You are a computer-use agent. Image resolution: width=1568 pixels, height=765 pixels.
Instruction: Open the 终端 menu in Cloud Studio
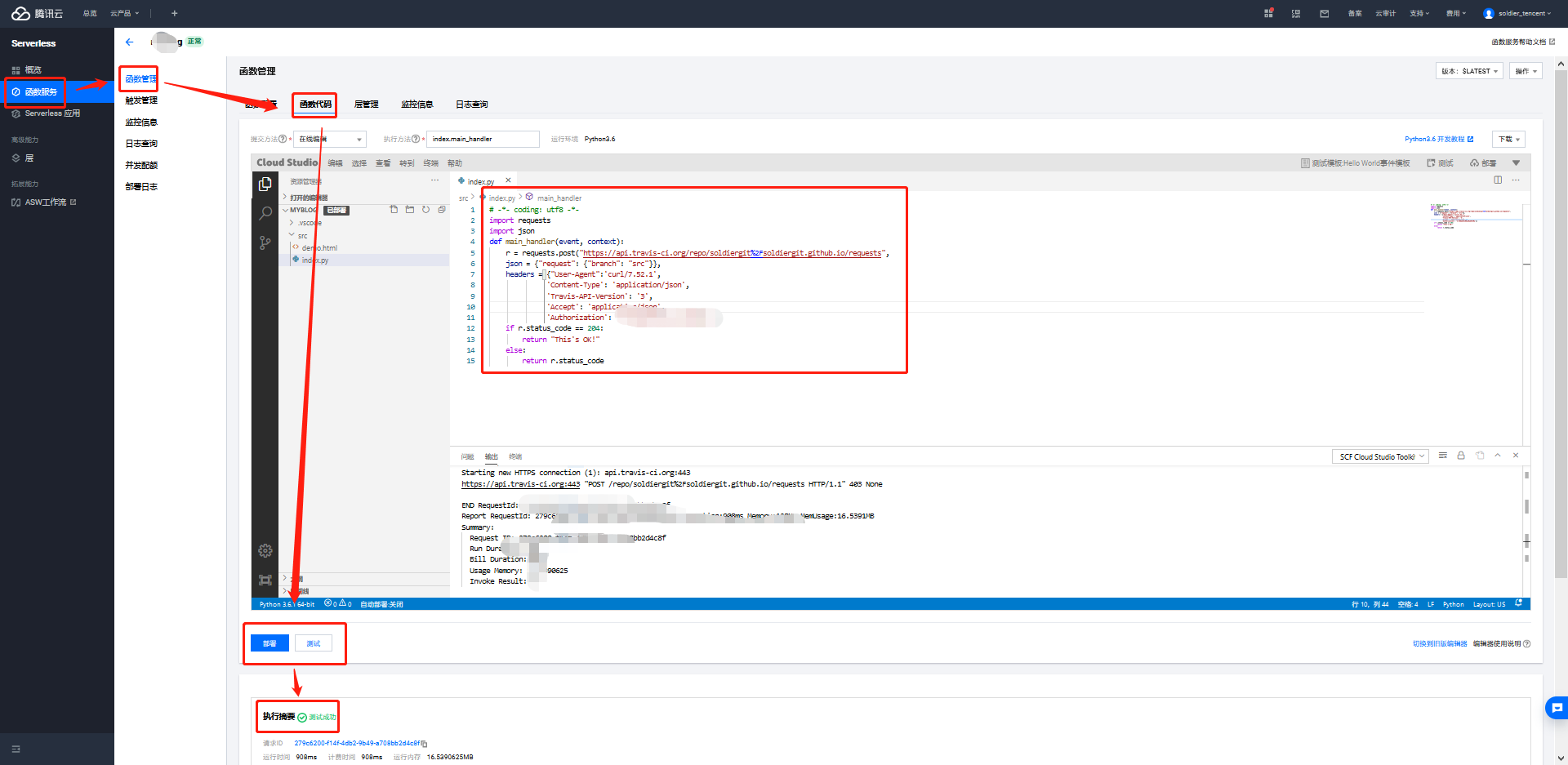[x=430, y=163]
